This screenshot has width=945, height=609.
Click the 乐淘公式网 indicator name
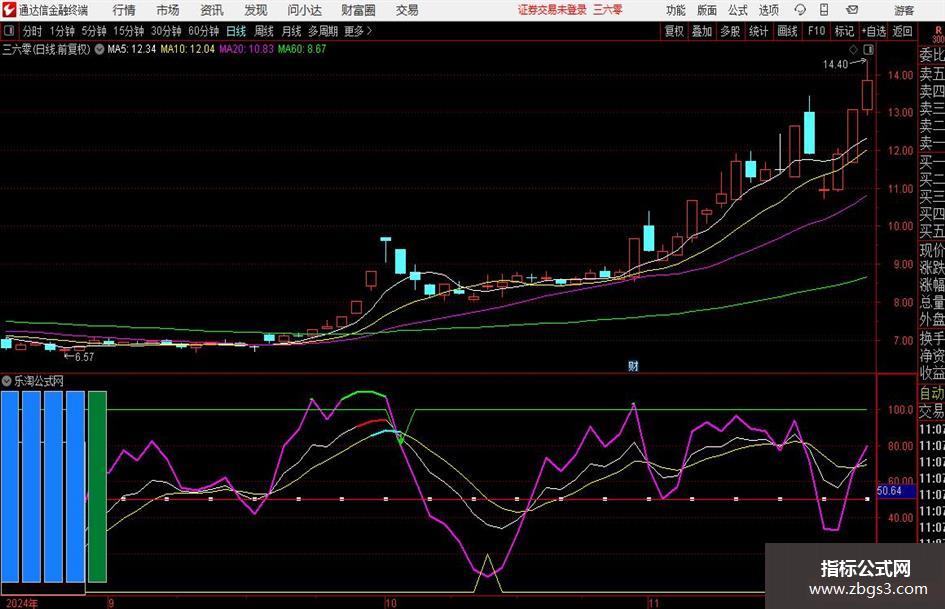(x=39, y=381)
